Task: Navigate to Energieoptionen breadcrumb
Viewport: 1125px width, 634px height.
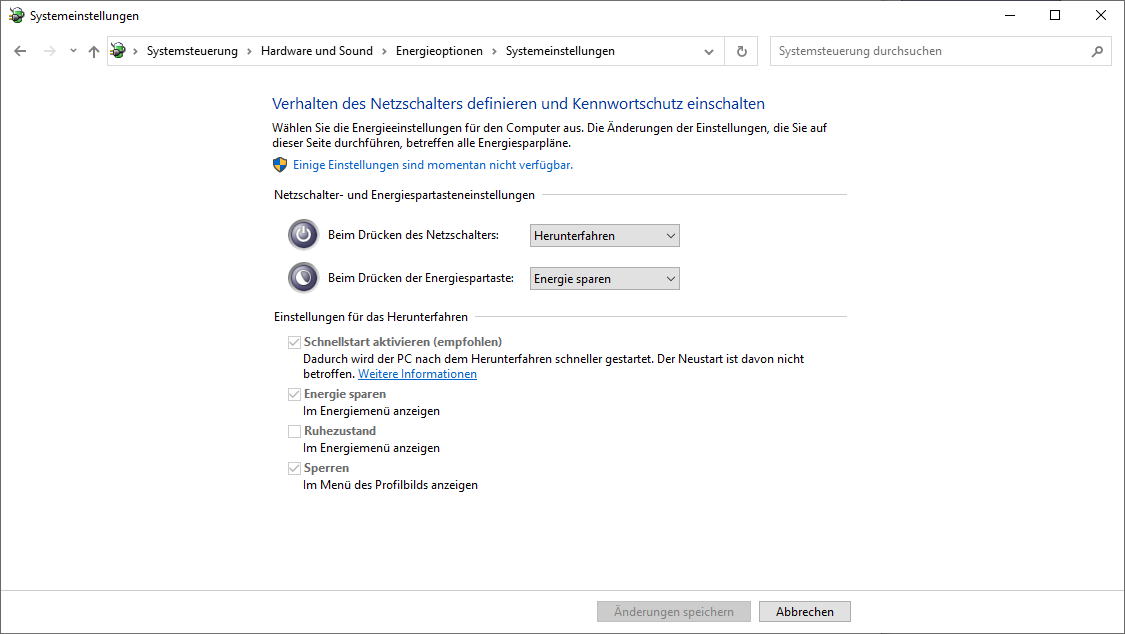Action: (x=439, y=51)
